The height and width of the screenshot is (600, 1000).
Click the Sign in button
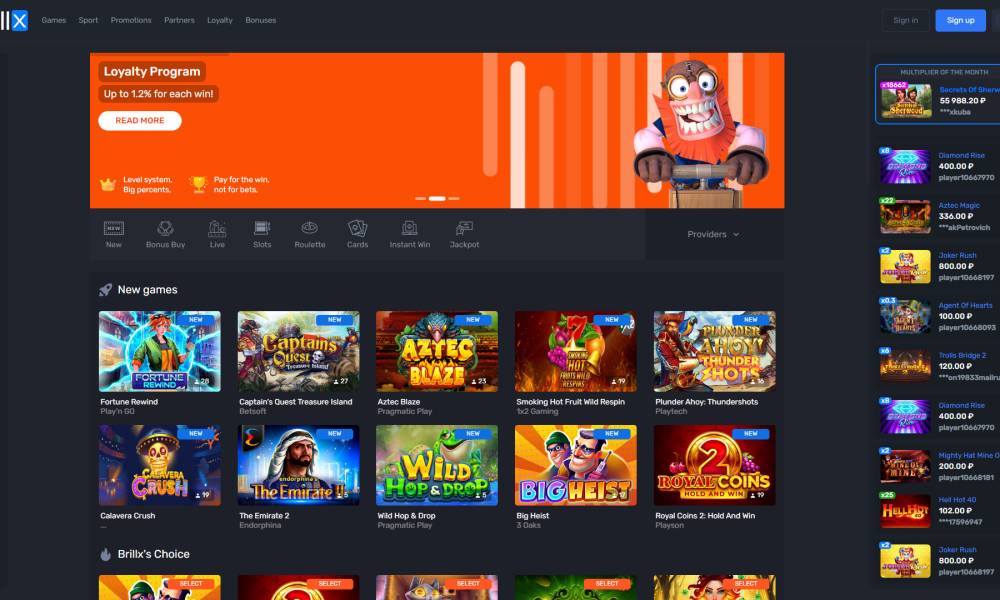point(905,20)
